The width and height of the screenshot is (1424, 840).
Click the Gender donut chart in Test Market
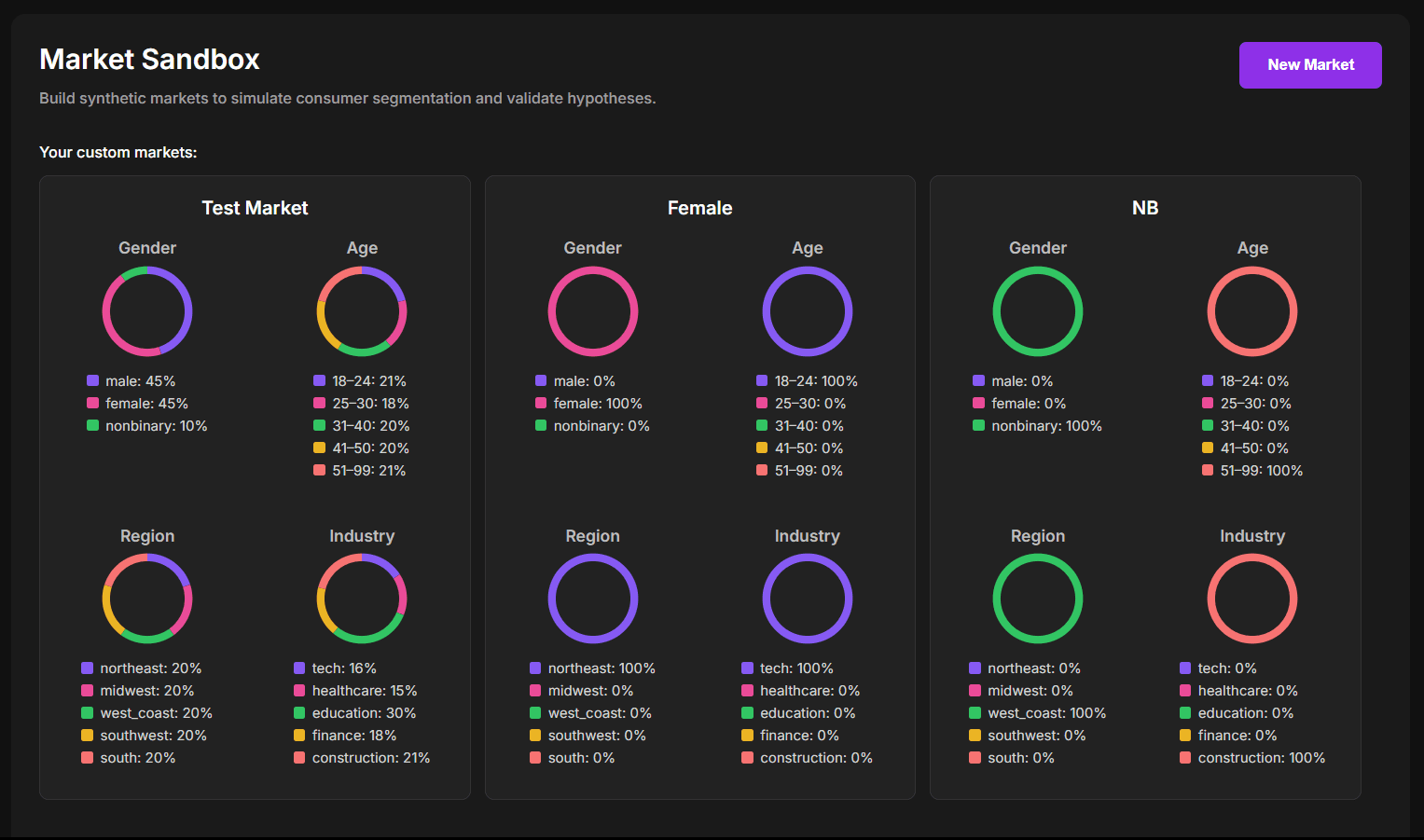(147, 310)
